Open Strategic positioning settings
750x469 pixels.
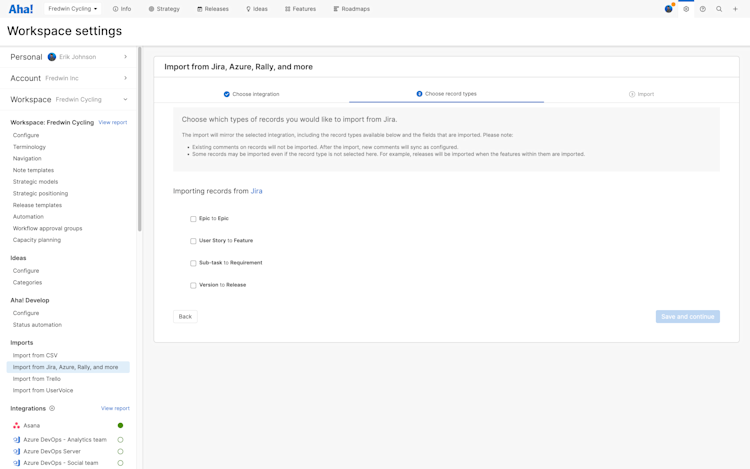(x=40, y=193)
